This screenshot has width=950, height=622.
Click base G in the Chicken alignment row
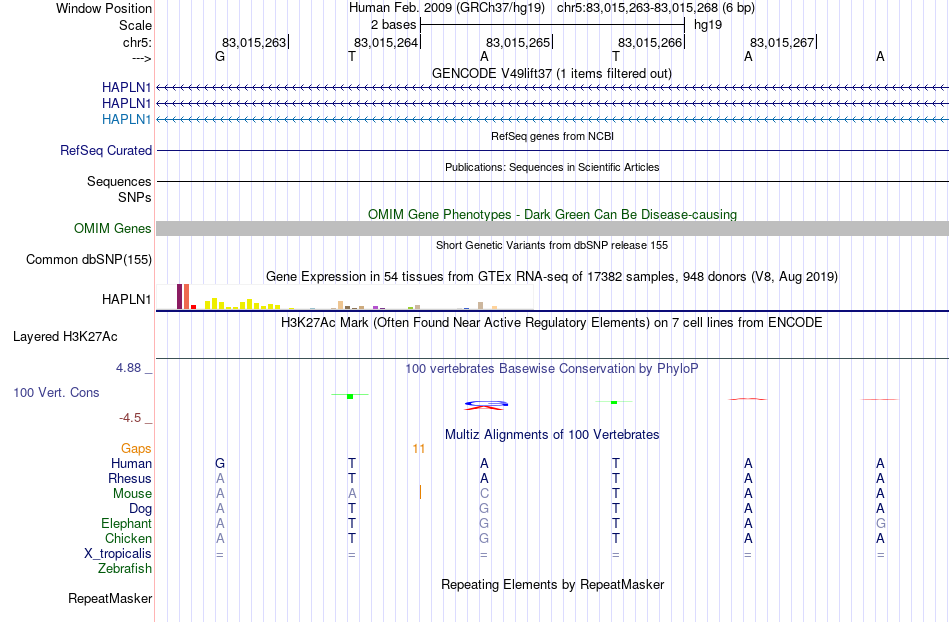[484, 538]
